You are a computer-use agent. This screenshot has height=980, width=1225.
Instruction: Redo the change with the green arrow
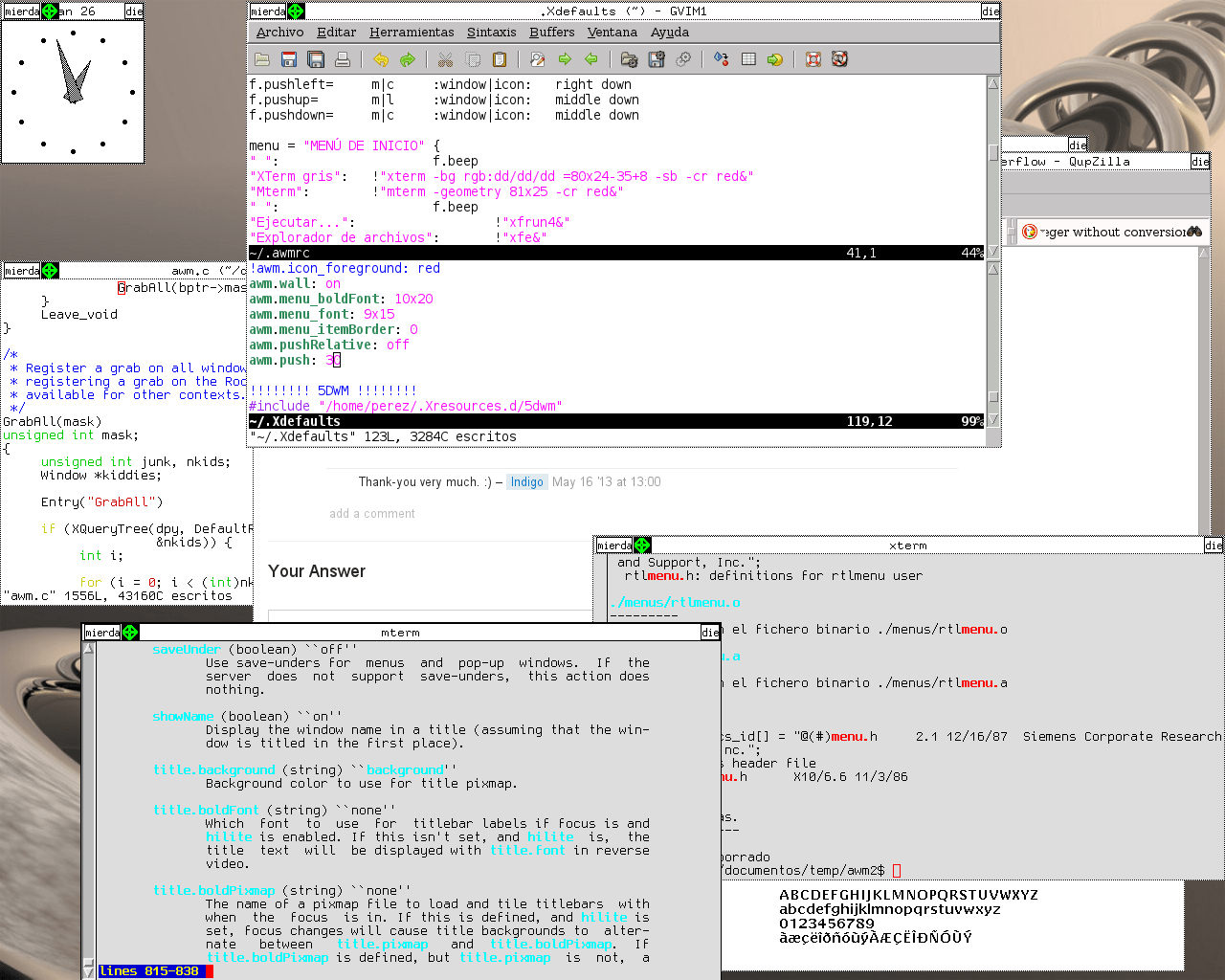coord(408,59)
